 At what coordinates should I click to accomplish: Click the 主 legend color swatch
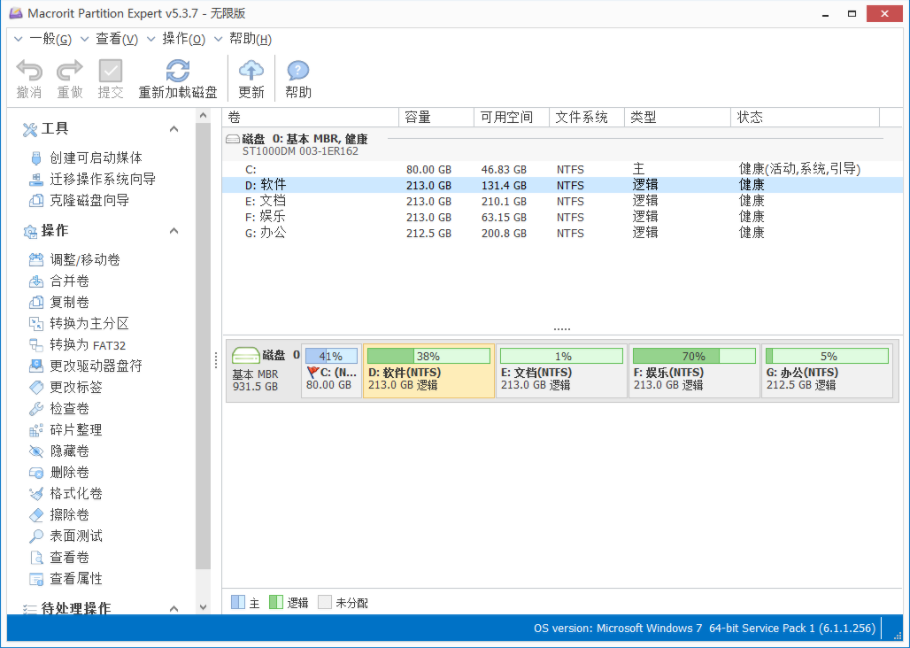[x=238, y=602]
